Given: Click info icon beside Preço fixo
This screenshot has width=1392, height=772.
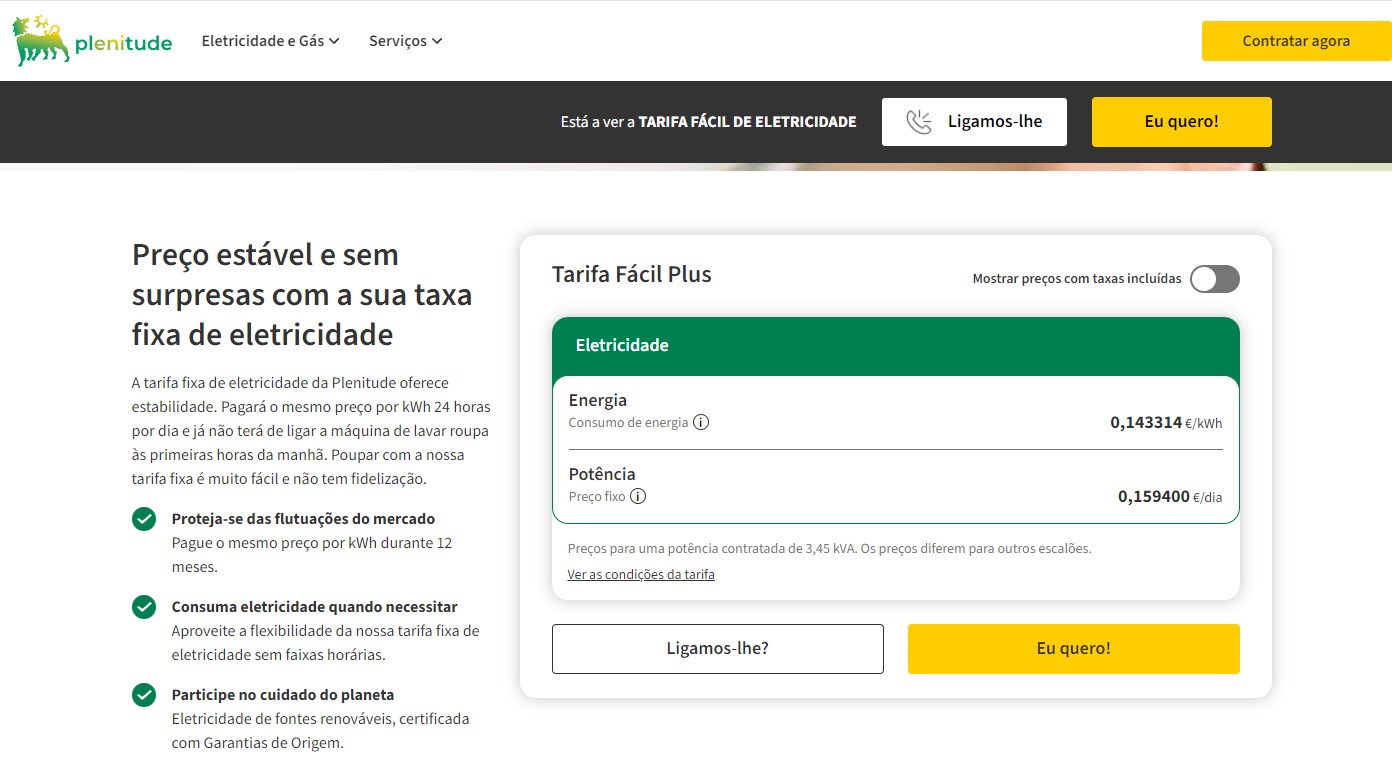Looking at the screenshot, I should coord(638,496).
